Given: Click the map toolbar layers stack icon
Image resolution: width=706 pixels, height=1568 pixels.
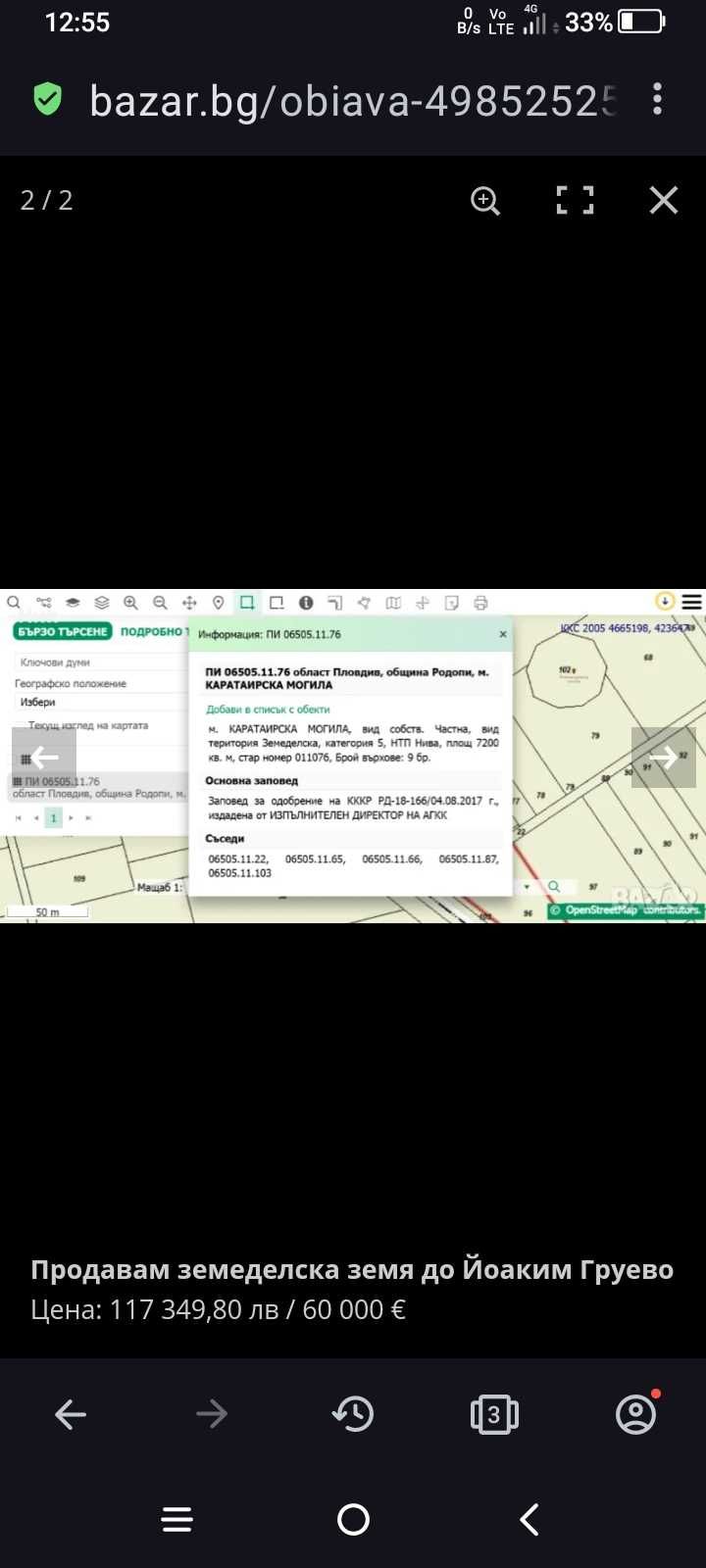Looking at the screenshot, I should click(102, 603).
